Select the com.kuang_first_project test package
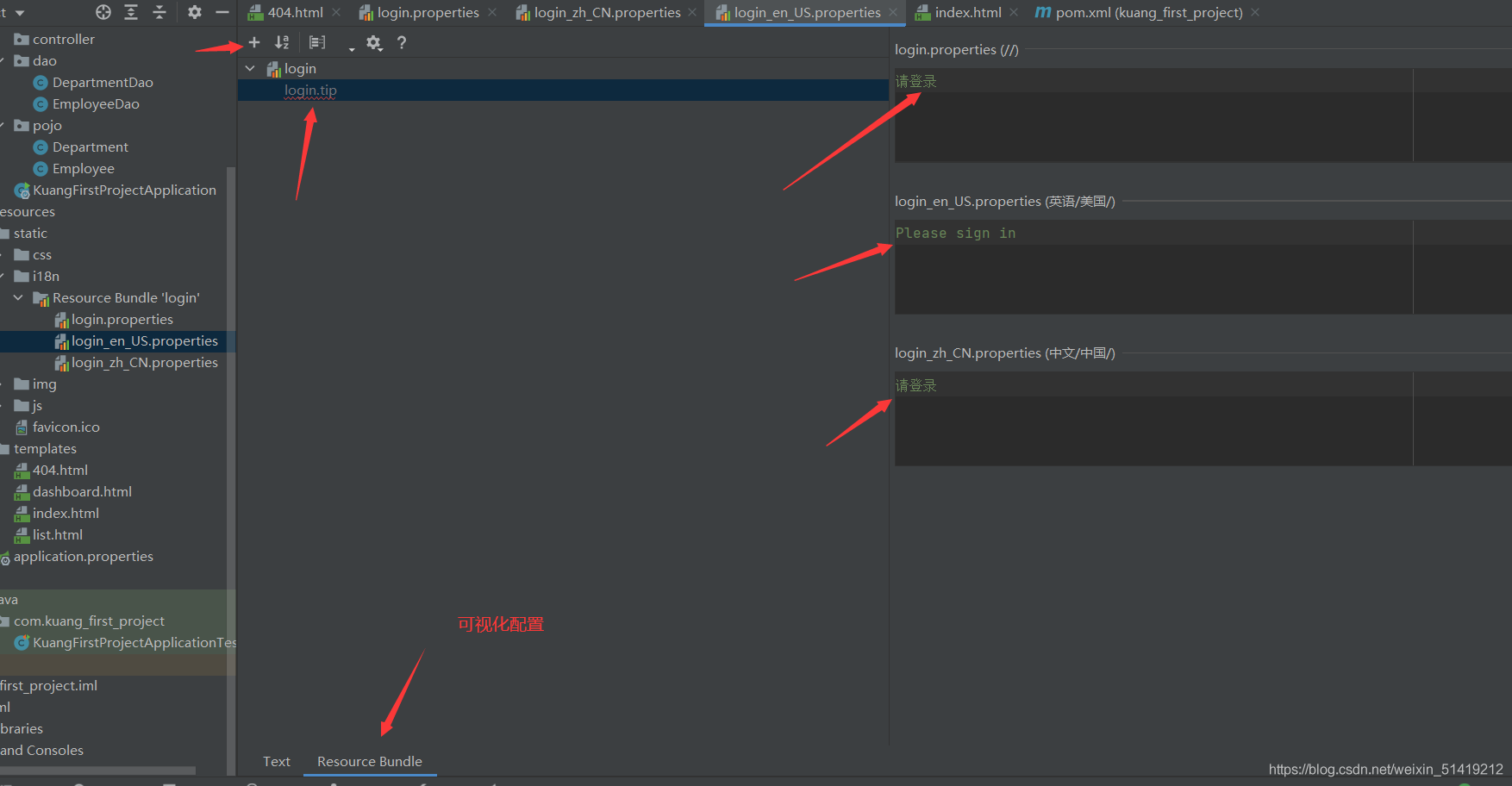The height and width of the screenshot is (786, 1512). tap(89, 621)
